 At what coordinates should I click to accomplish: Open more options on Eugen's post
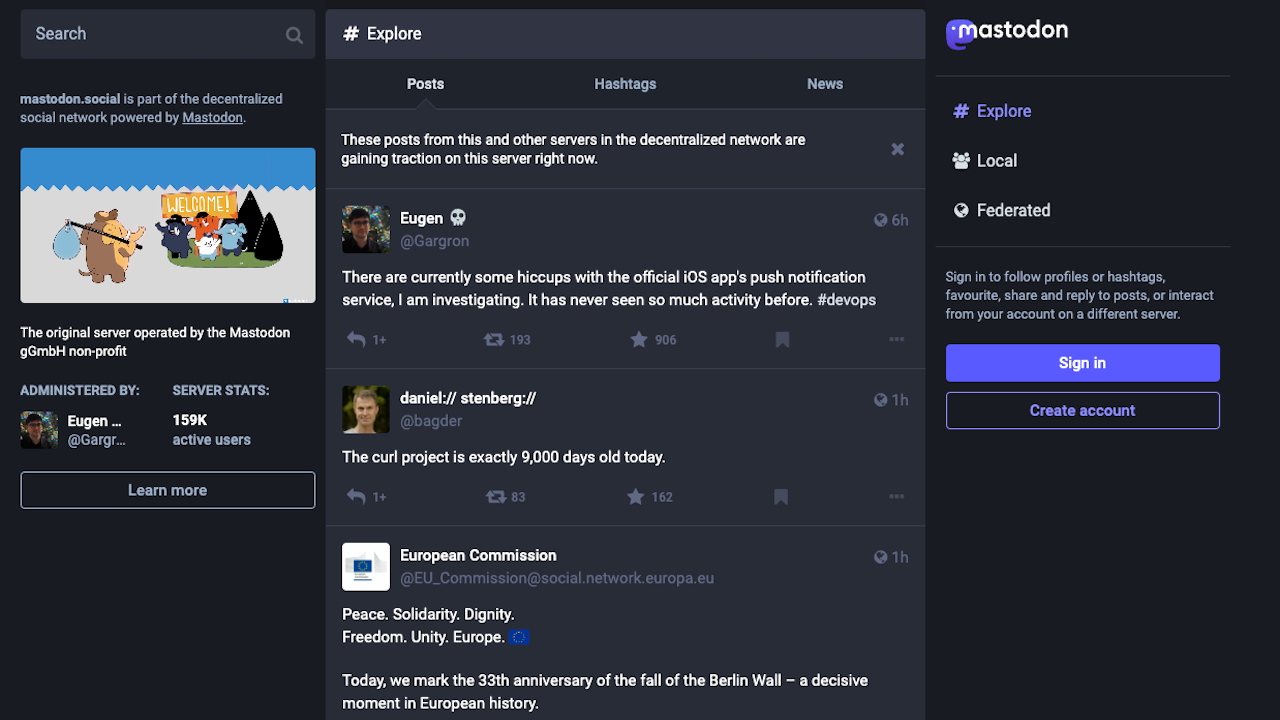[x=896, y=340]
